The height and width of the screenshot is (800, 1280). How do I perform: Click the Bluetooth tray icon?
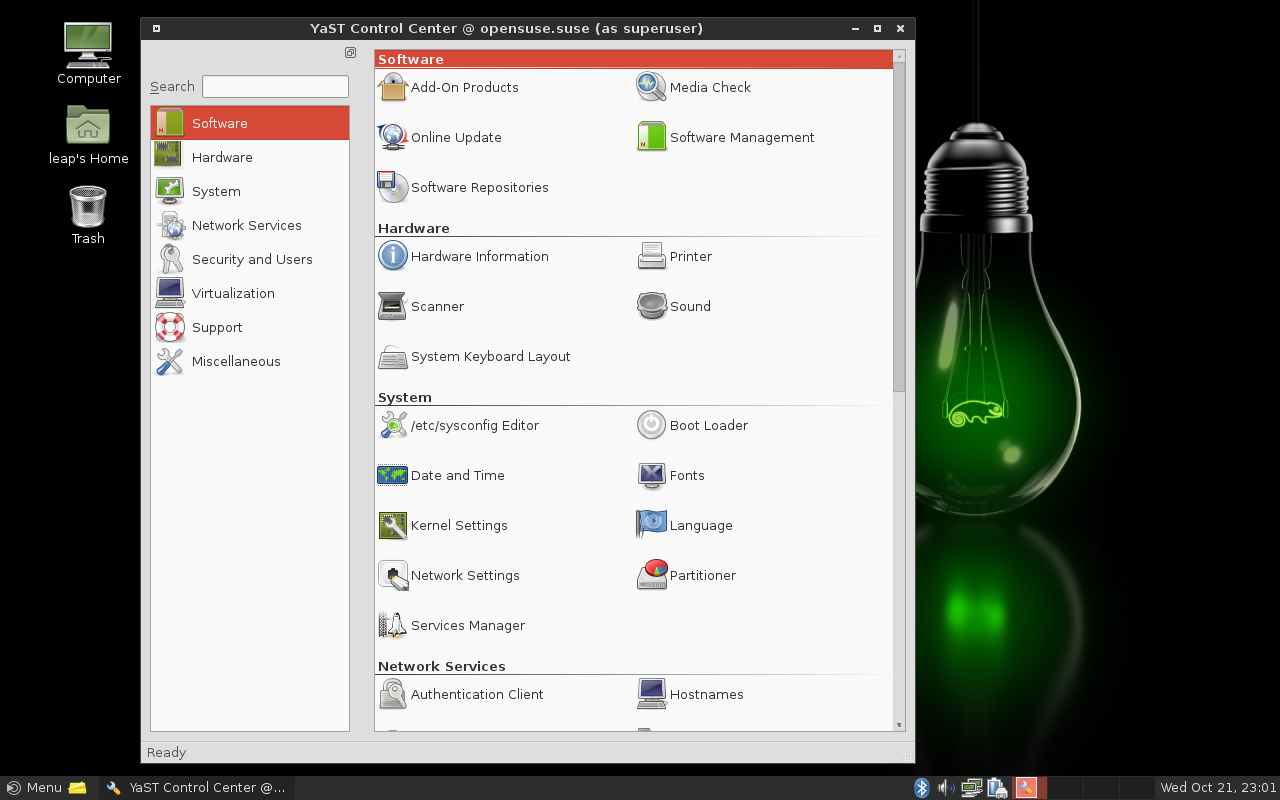coord(922,788)
